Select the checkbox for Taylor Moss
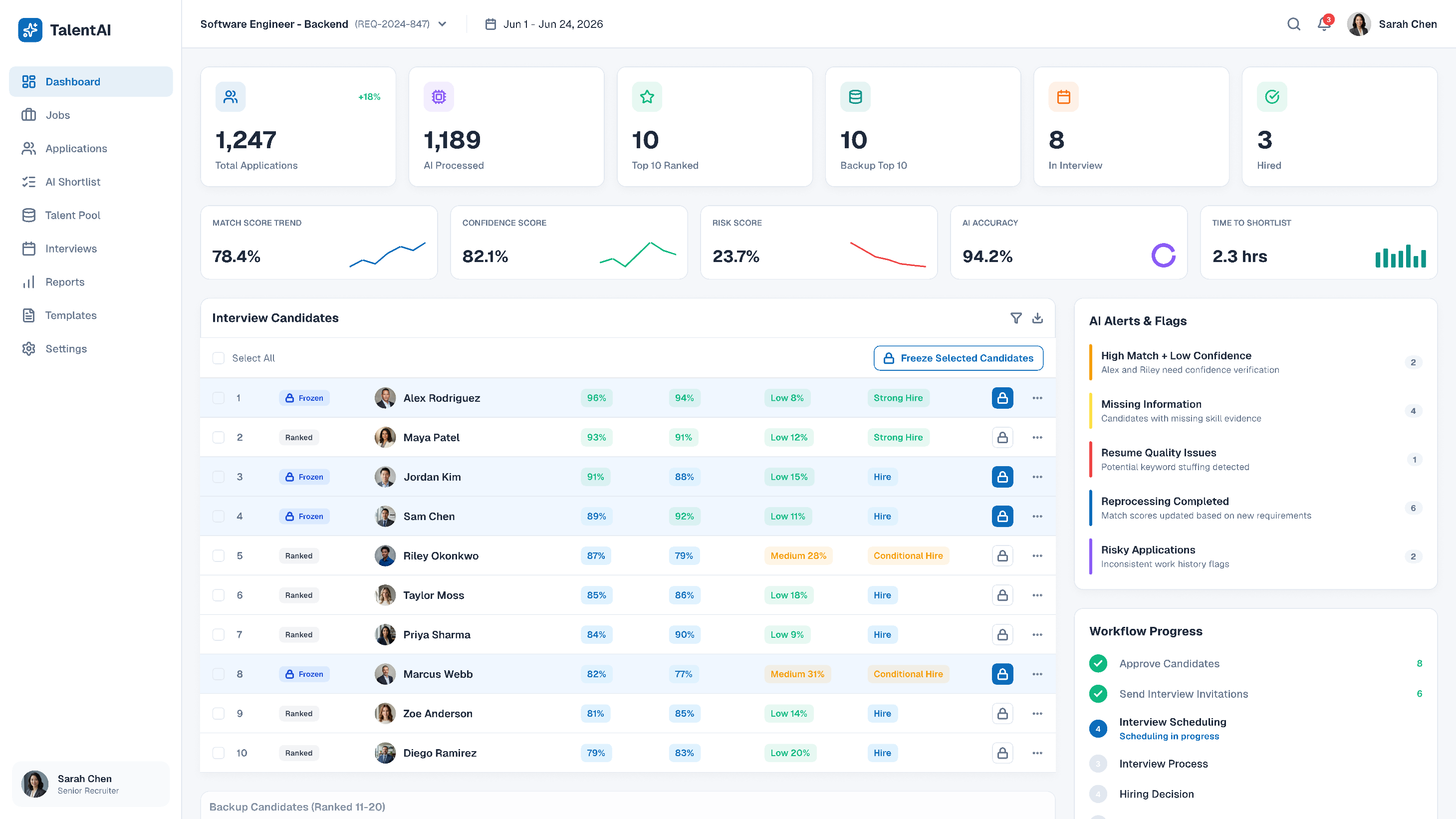The image size is (1456, 819). tap(218, 595)
